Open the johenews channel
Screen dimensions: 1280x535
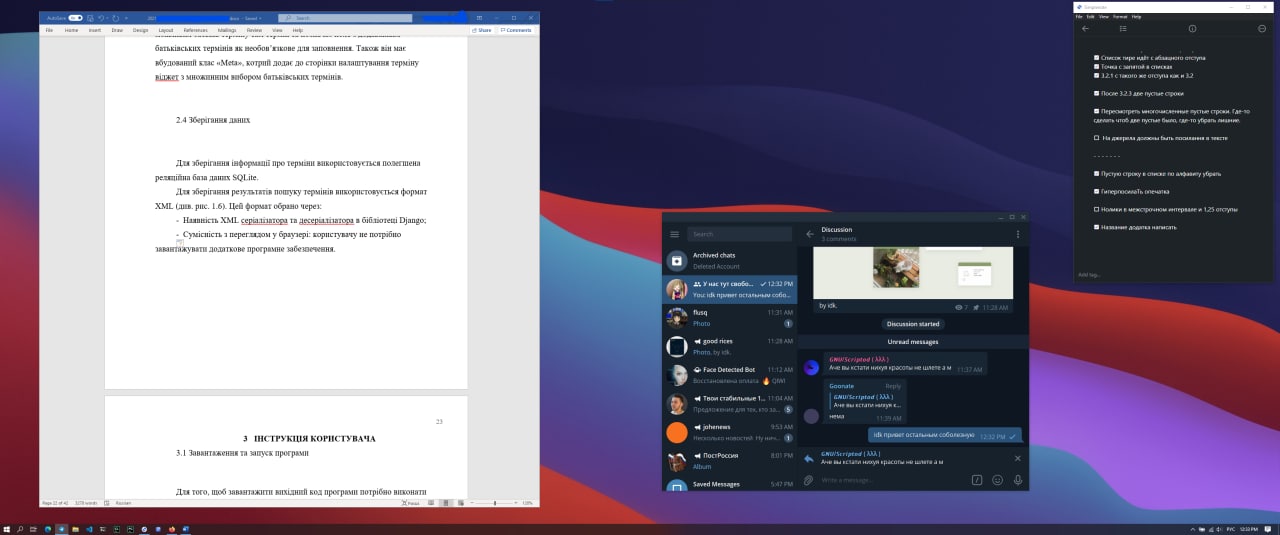coord(730,432)
